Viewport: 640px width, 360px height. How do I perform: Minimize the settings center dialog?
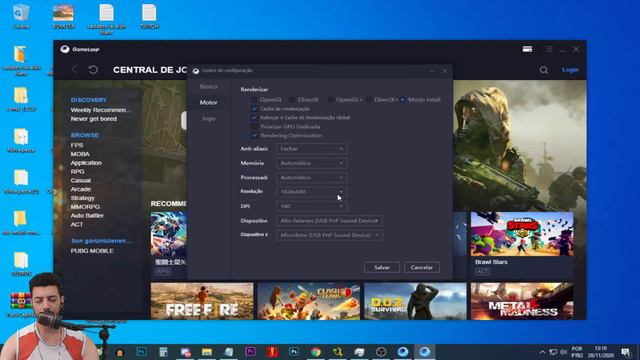432,71
